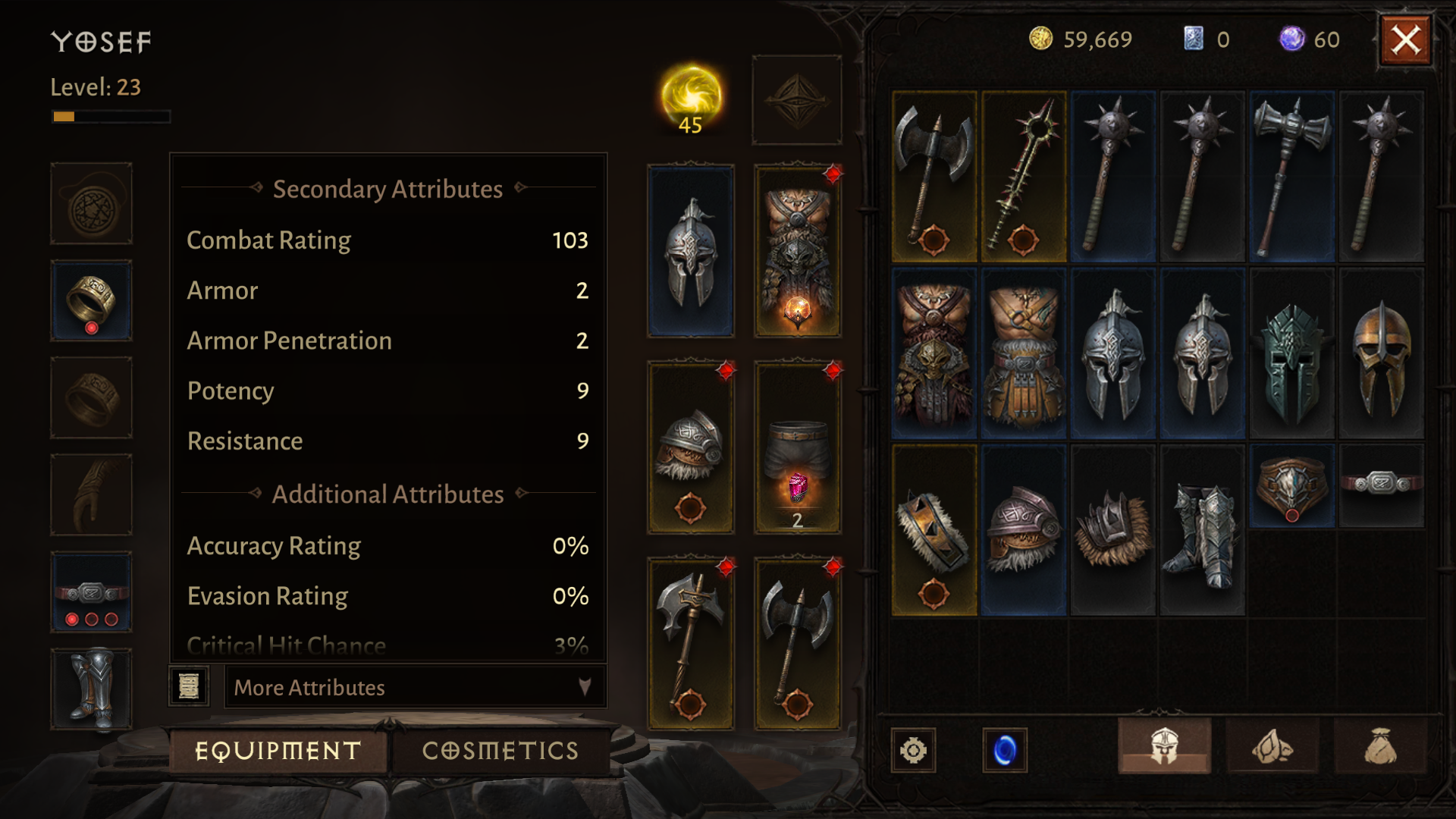
Task: Switch to the Cosmetics tab
Action: [x=500, y=751]
